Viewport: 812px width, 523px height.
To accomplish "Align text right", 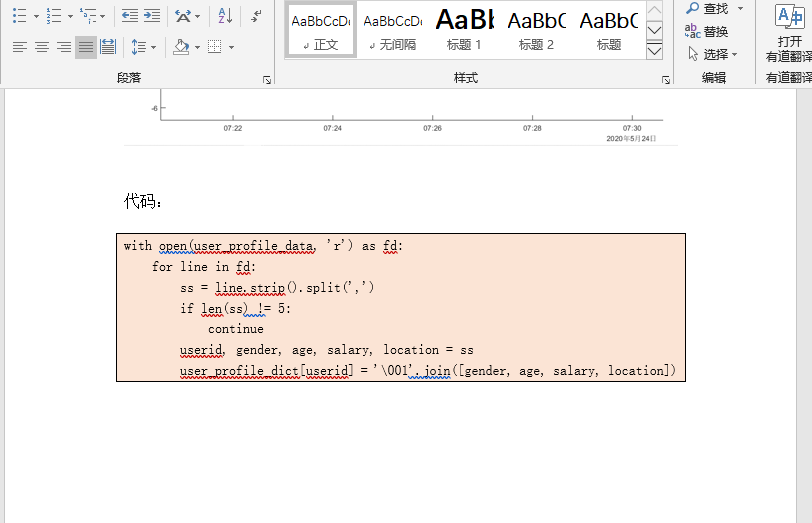I will click(64, 47).
